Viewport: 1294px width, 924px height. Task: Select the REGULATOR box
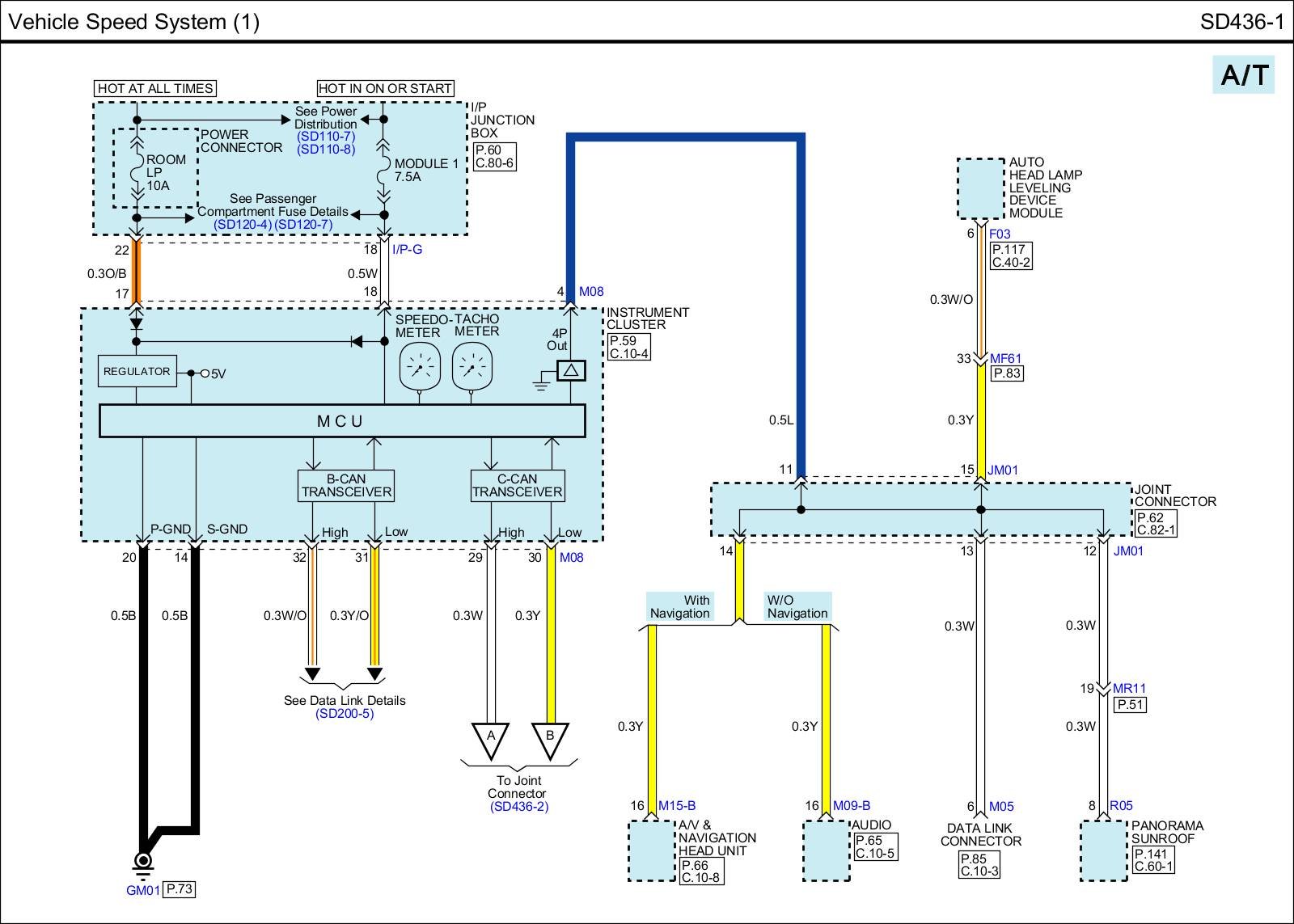pyautogui.click(x=137, y=371)
